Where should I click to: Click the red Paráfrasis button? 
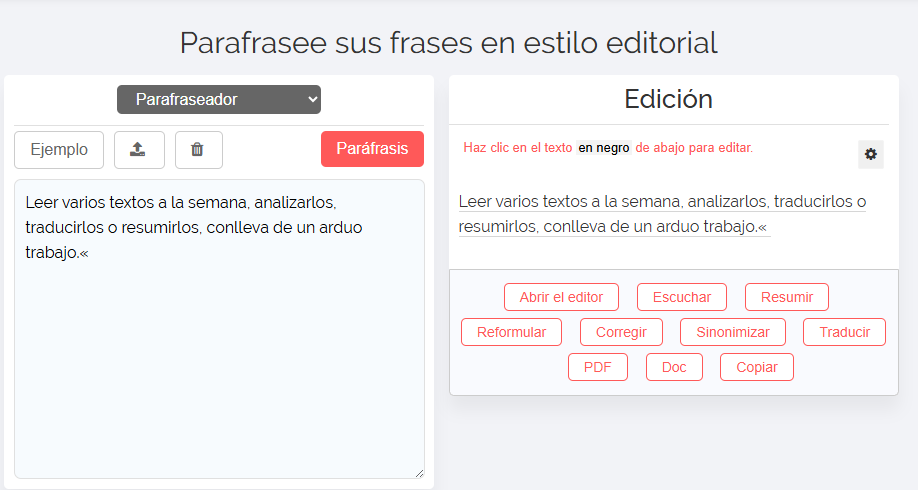click(372, 149)
